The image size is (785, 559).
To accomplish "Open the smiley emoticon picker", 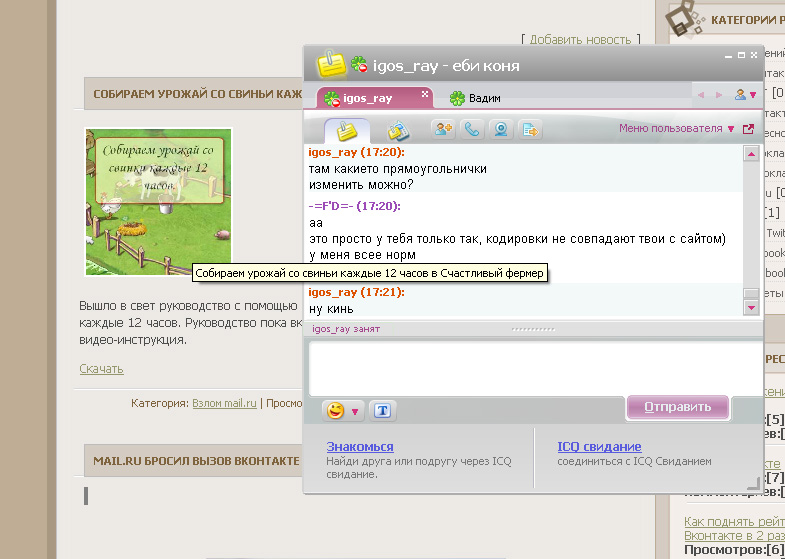I will [336, 411].
